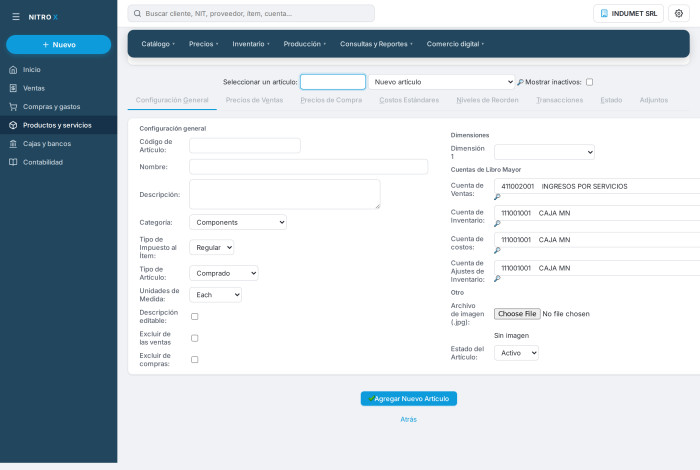Search accounts icon under Cuenta de Ajustes
Viewport: 700px width, 470px height.
(497, 279)
